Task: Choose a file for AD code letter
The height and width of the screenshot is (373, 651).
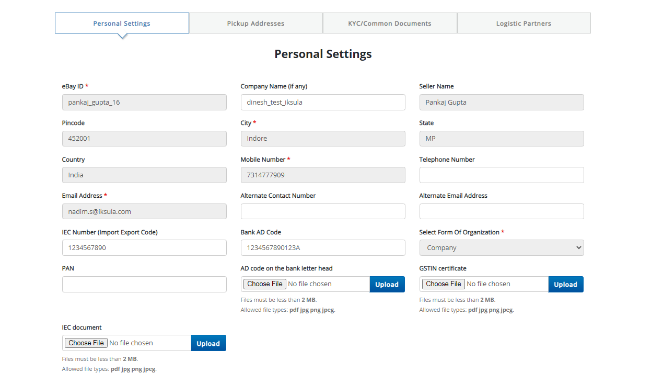Action: point(265,284)
